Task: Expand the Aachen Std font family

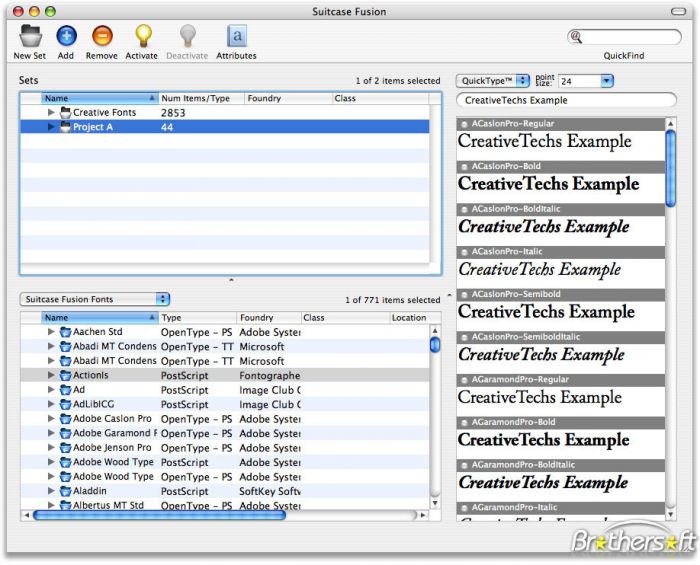Action: (x=51, y=332)
